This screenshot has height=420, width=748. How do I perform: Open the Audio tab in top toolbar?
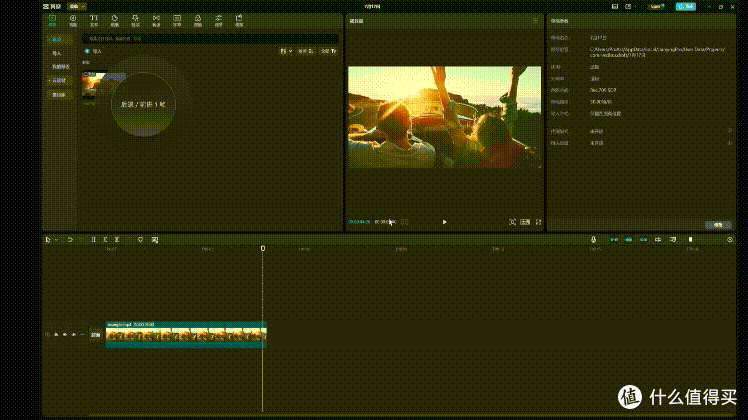tap(73, 21)
